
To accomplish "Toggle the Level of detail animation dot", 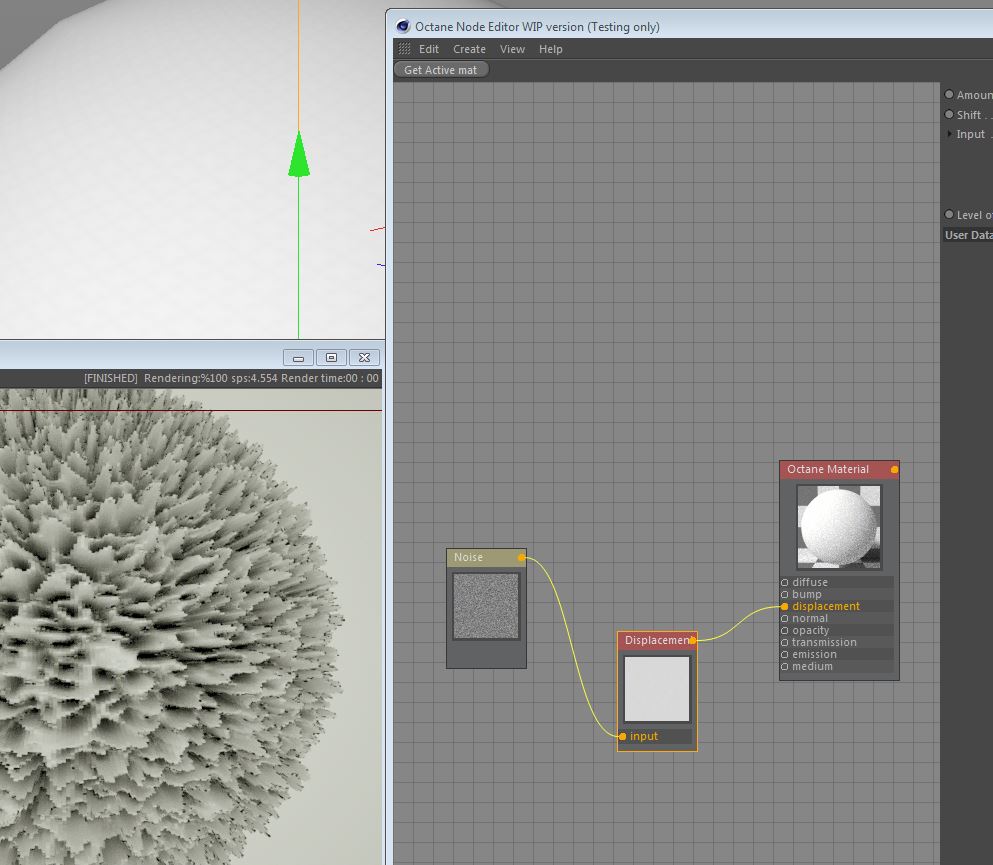I will coord(949,215).
